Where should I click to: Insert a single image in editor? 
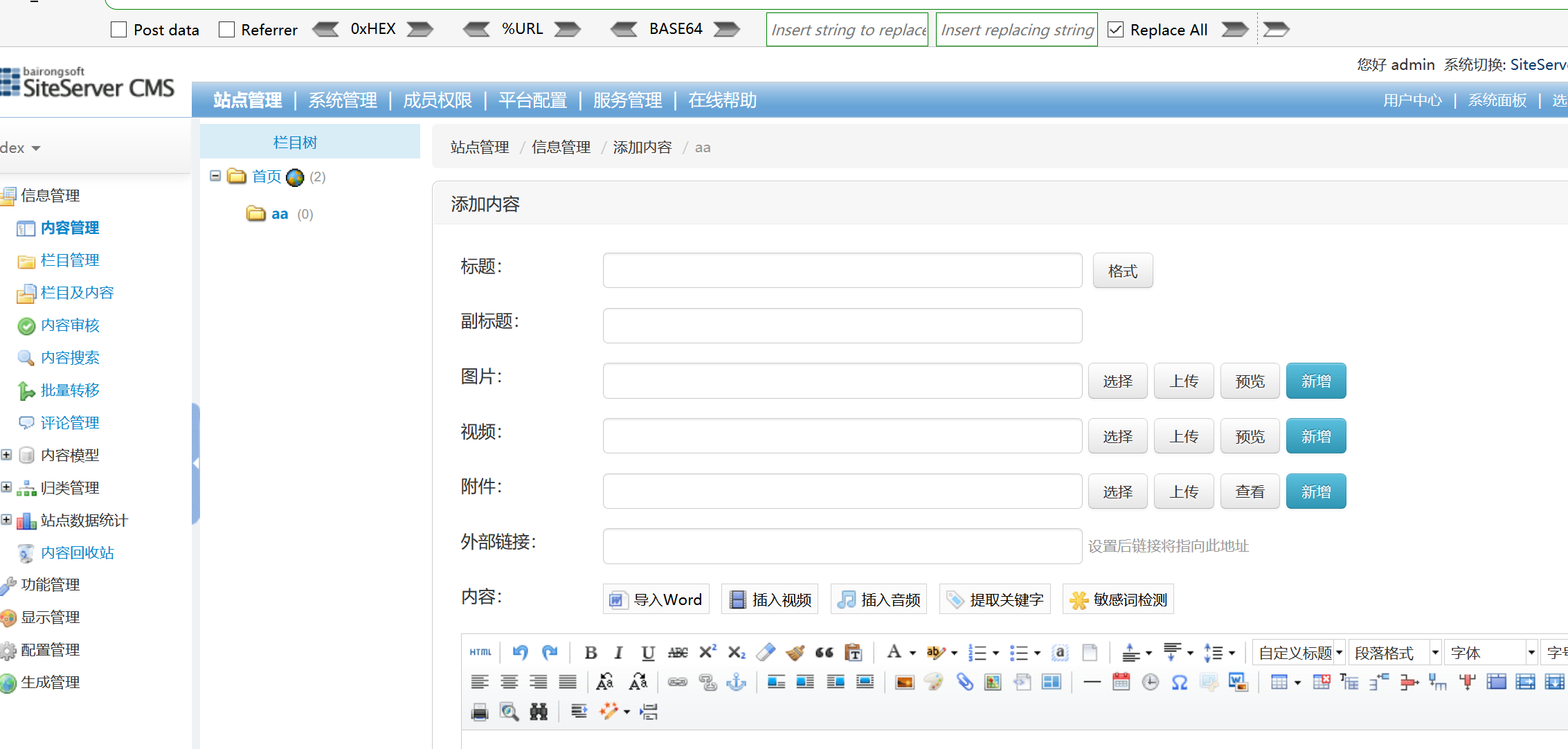pos(905,682)
